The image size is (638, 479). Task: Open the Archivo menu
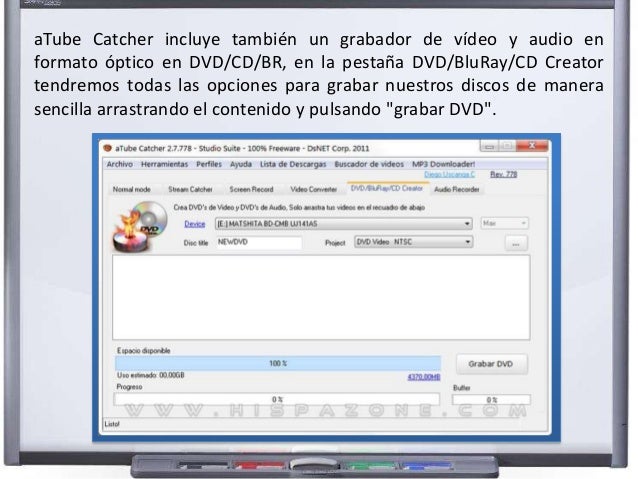(120, 164)
